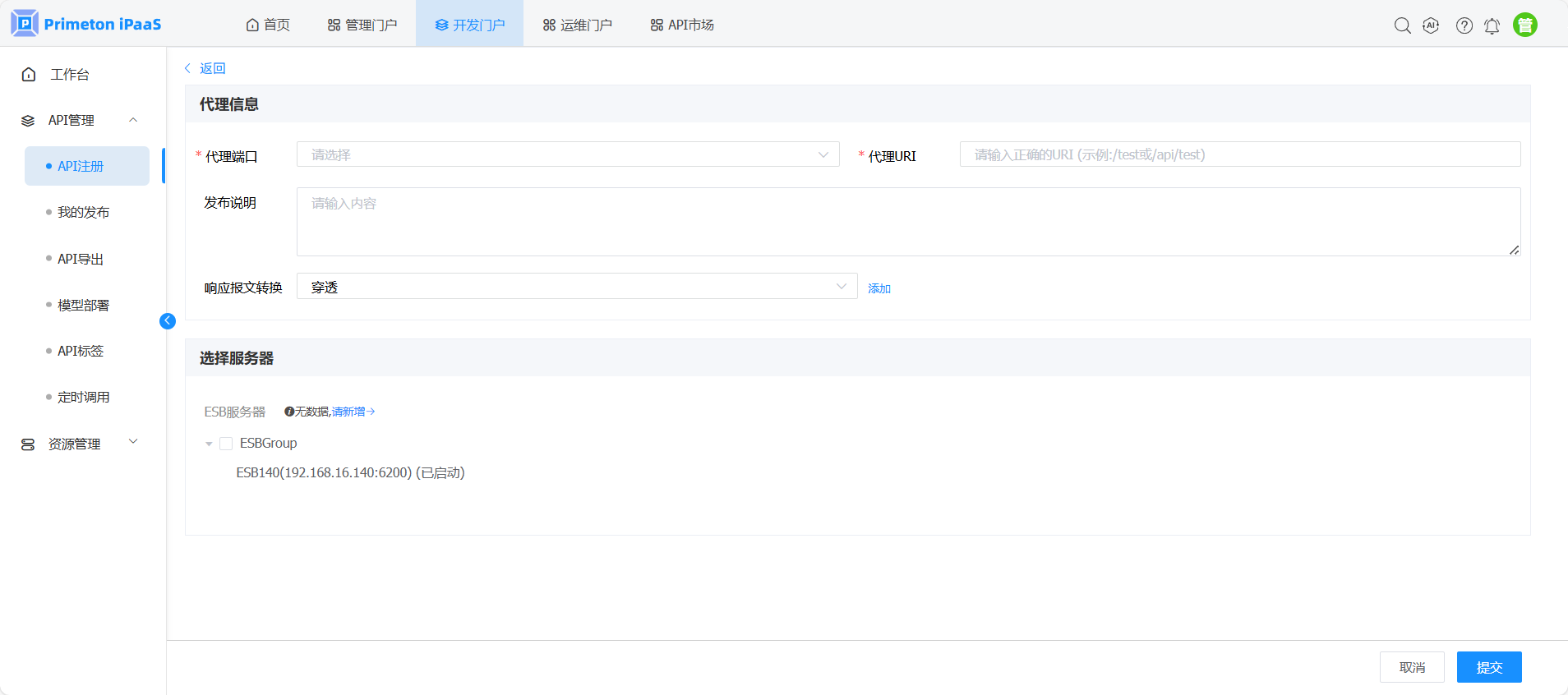This screenshot has width=1568, height=695.
Task: Select 我的发布 in sidebar
Action: [x=83, y=212]
